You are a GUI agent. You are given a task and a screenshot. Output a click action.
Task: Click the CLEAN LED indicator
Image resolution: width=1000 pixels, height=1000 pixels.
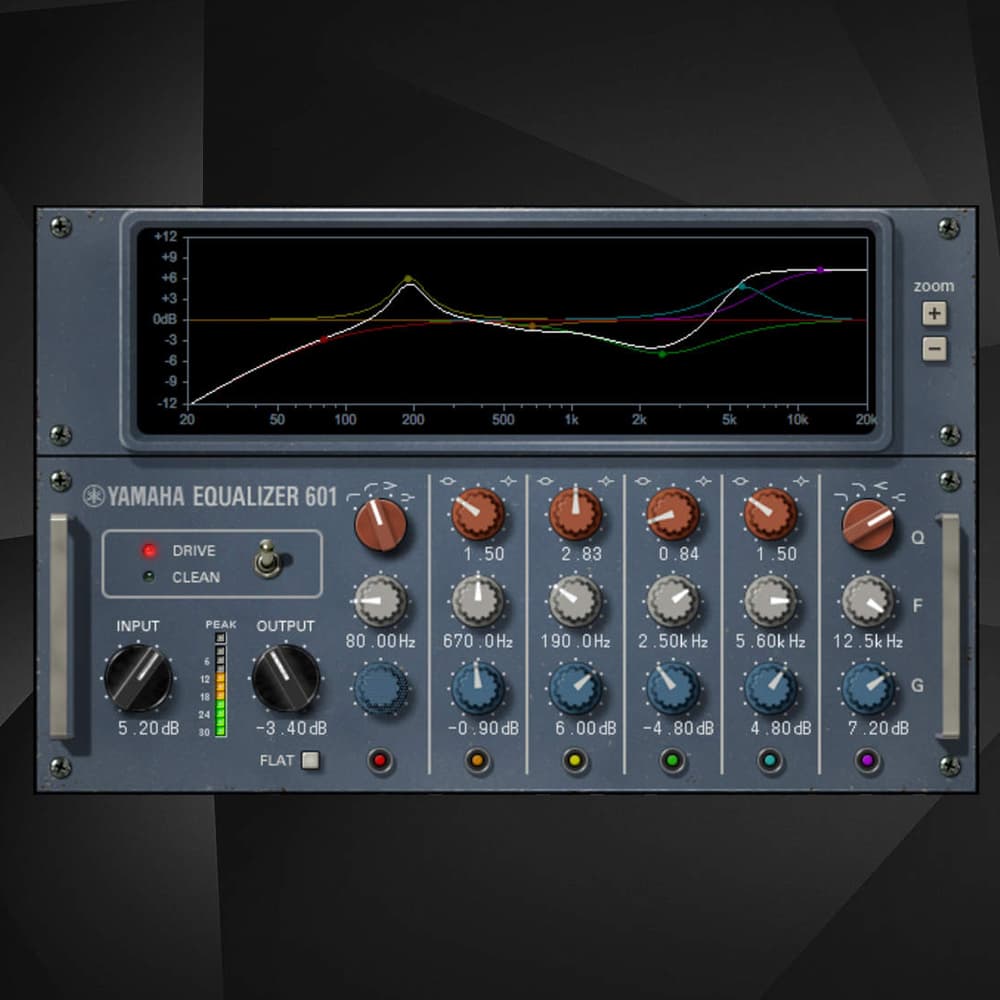149,577
